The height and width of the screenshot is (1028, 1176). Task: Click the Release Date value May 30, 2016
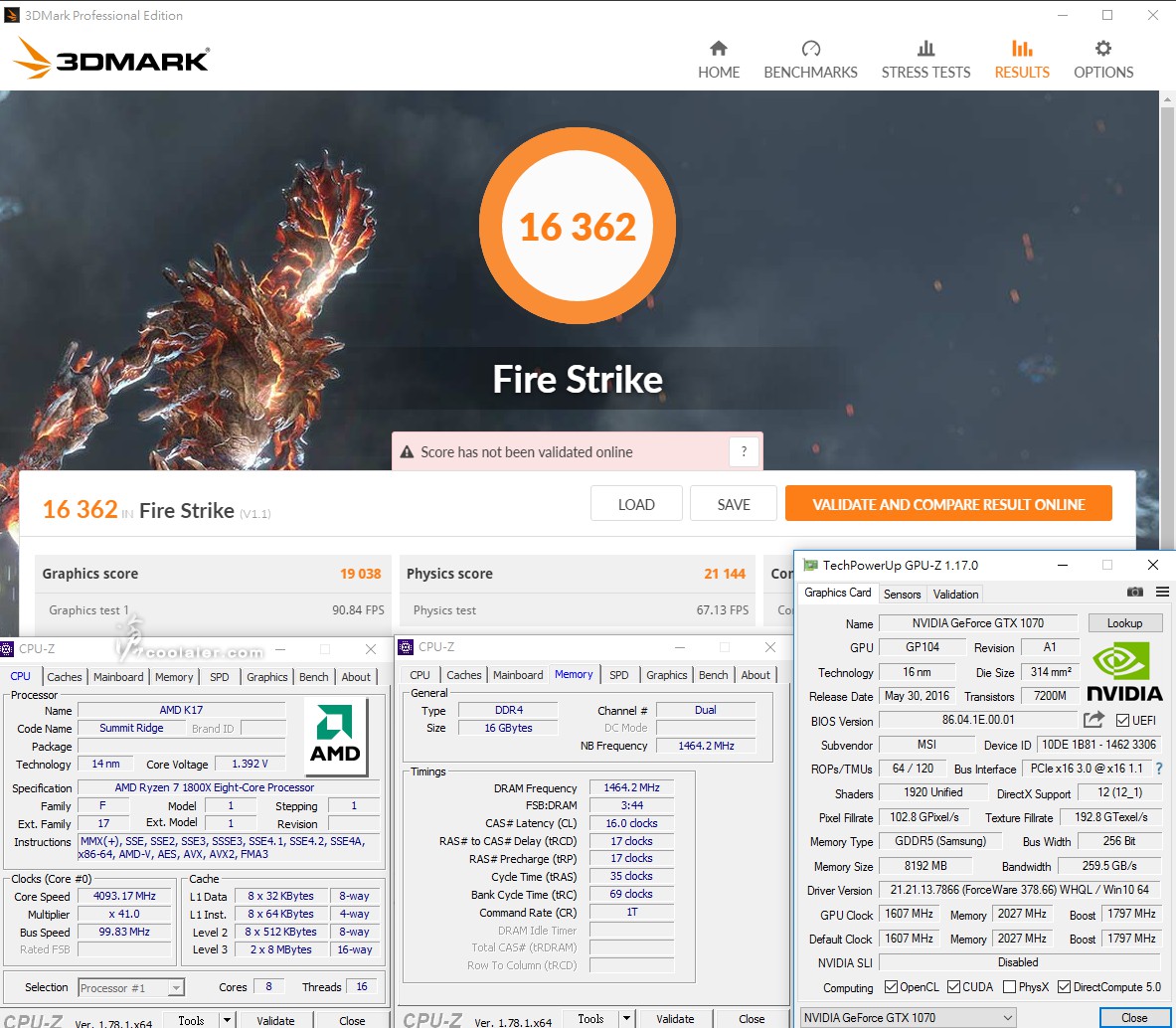click(x=918, y=696)
